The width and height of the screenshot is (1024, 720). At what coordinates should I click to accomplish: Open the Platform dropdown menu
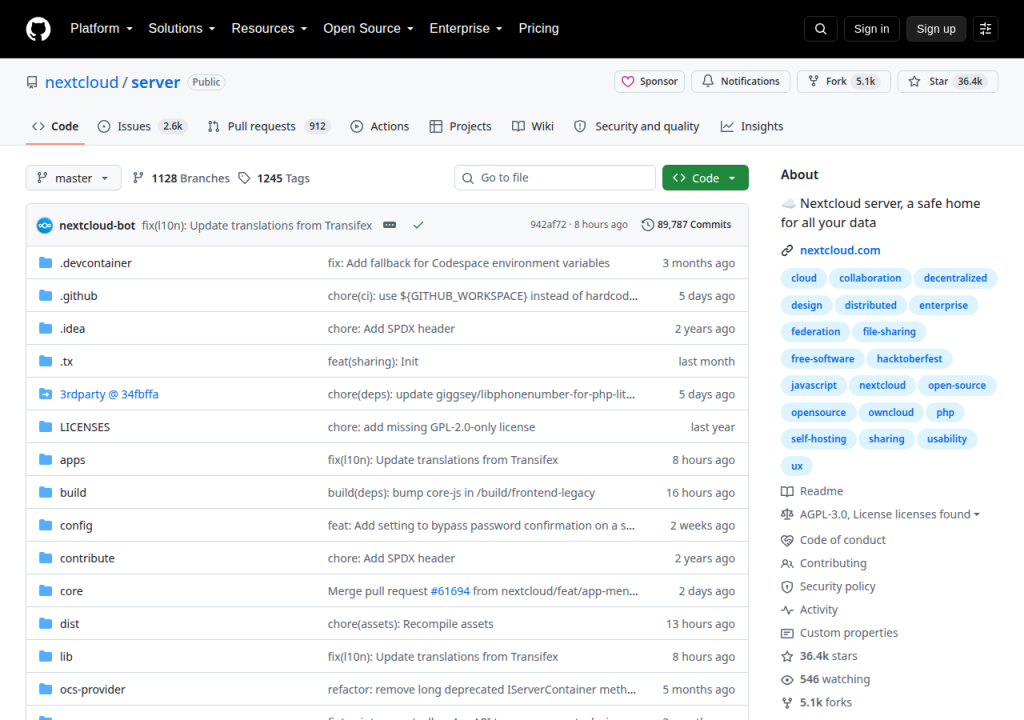coord(101,29)
